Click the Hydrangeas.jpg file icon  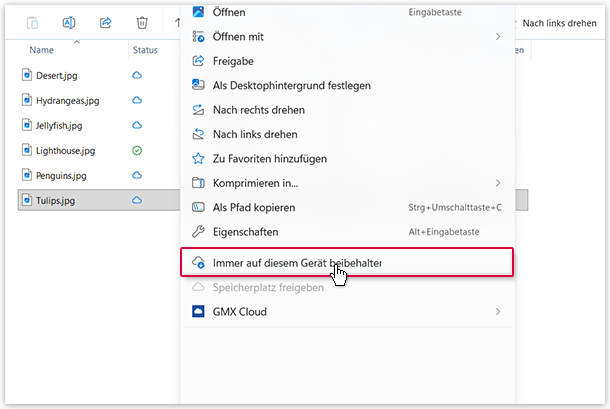point(27,100)
